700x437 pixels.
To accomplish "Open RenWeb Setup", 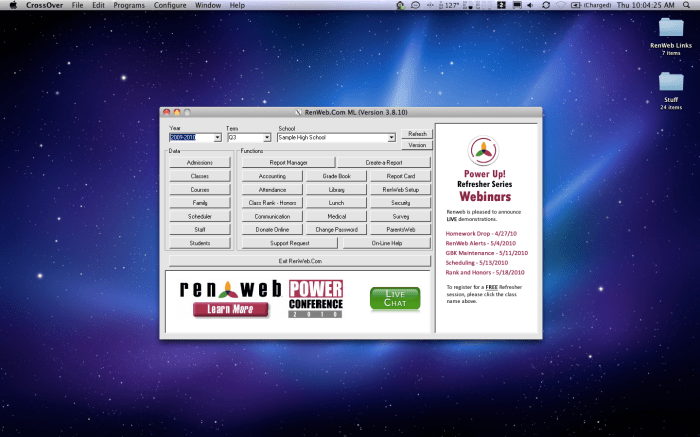I will pyautogui.click(x=400, y=189).
